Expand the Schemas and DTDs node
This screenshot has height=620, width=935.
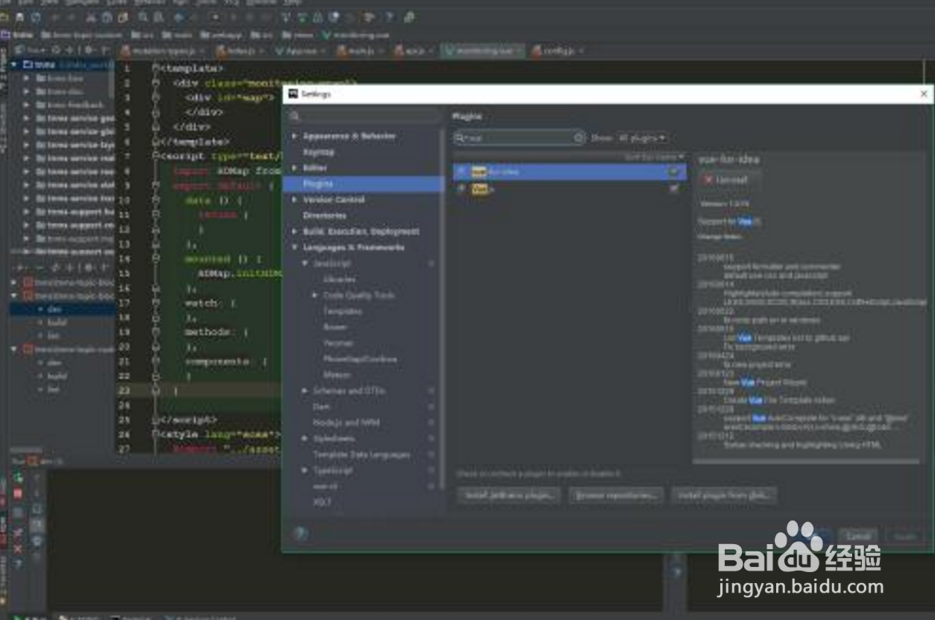pos(305,390)
